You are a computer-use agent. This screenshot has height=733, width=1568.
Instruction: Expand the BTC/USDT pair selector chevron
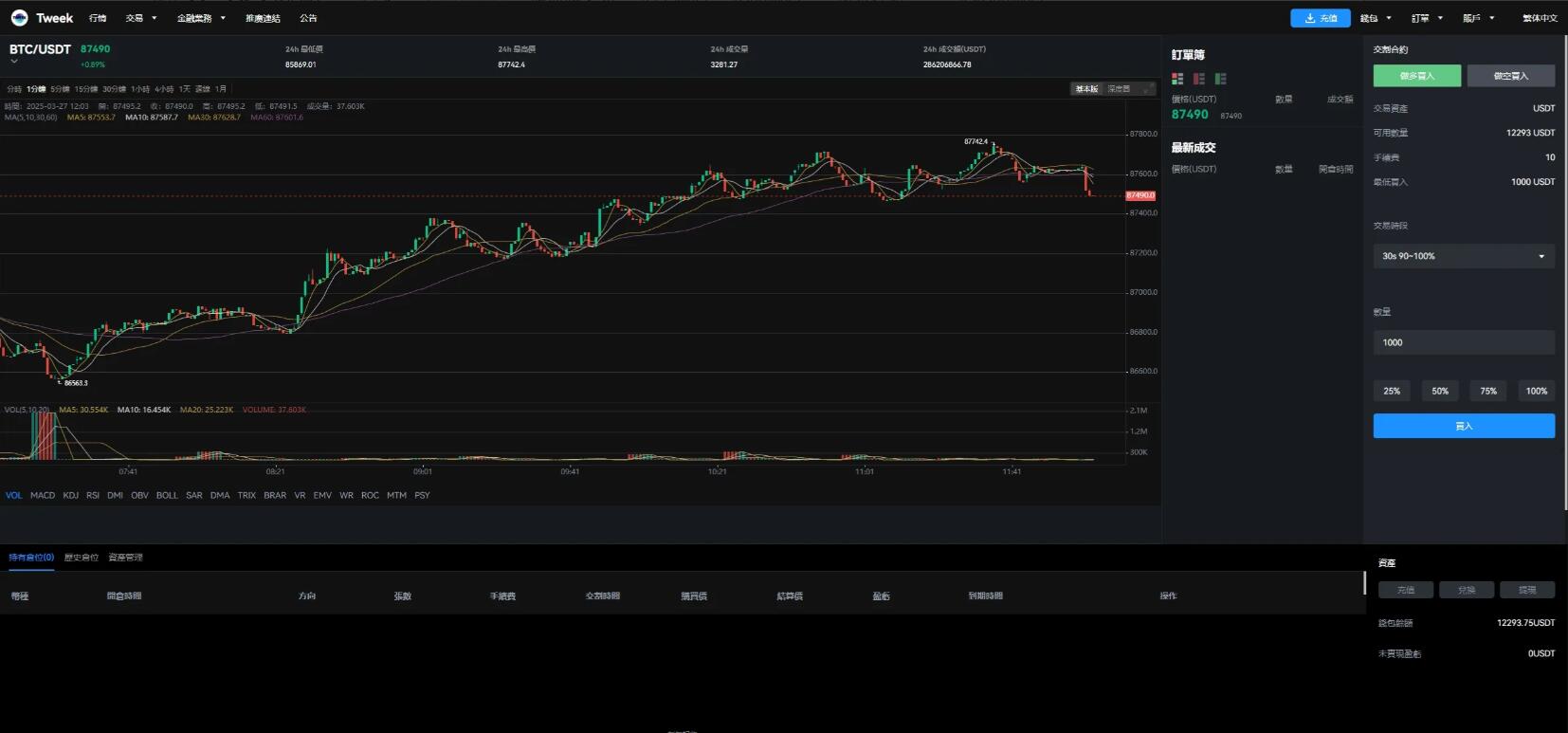(14, 62)
